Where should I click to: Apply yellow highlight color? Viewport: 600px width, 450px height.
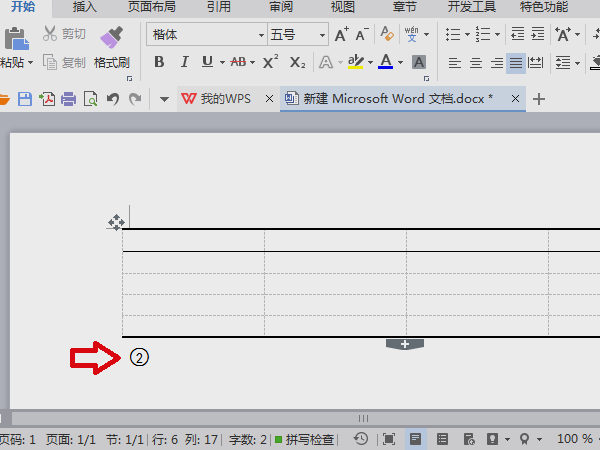coord(355,62)
